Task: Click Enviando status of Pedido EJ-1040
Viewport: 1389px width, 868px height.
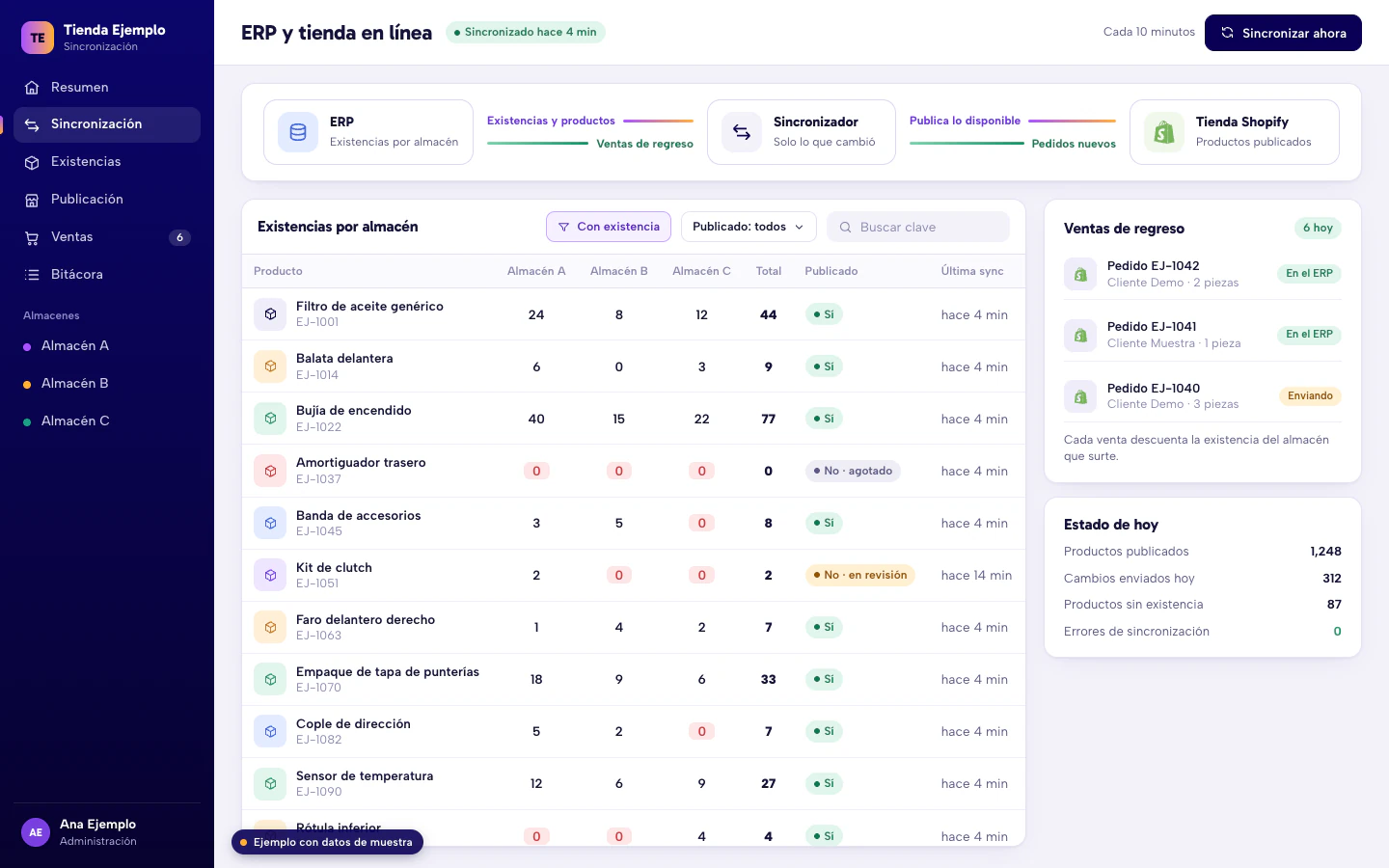Action: (x=1310, y=396)
